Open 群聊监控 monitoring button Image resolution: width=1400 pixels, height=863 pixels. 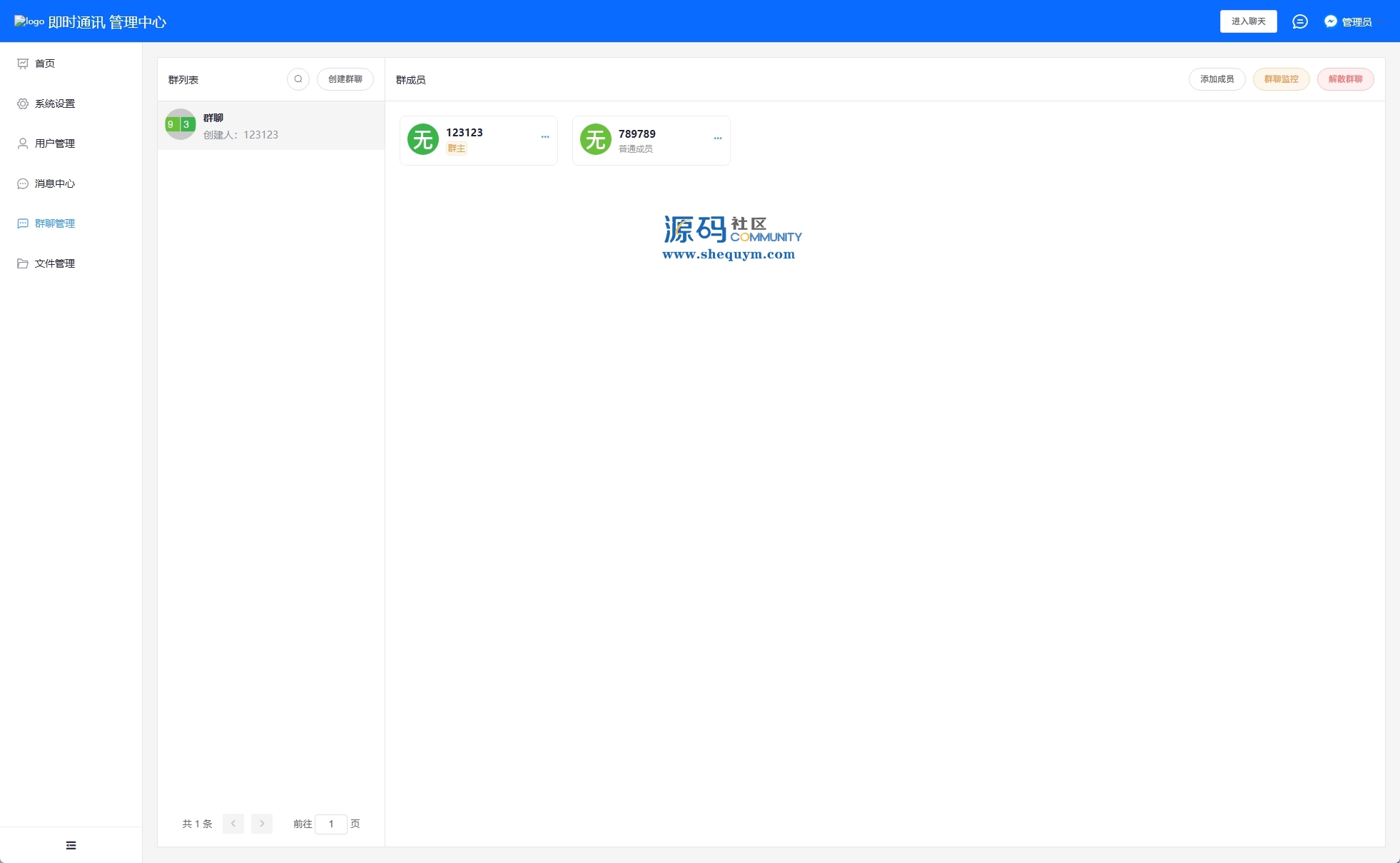(x=1281, y=79)
